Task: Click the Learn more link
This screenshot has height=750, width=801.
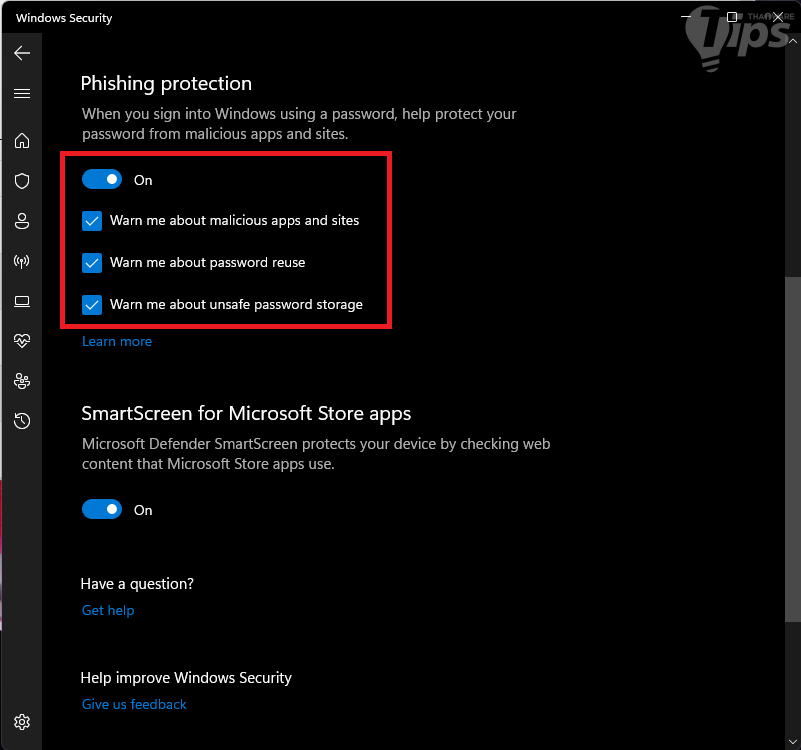Action: pyautogui.click(x=117, y=342)
